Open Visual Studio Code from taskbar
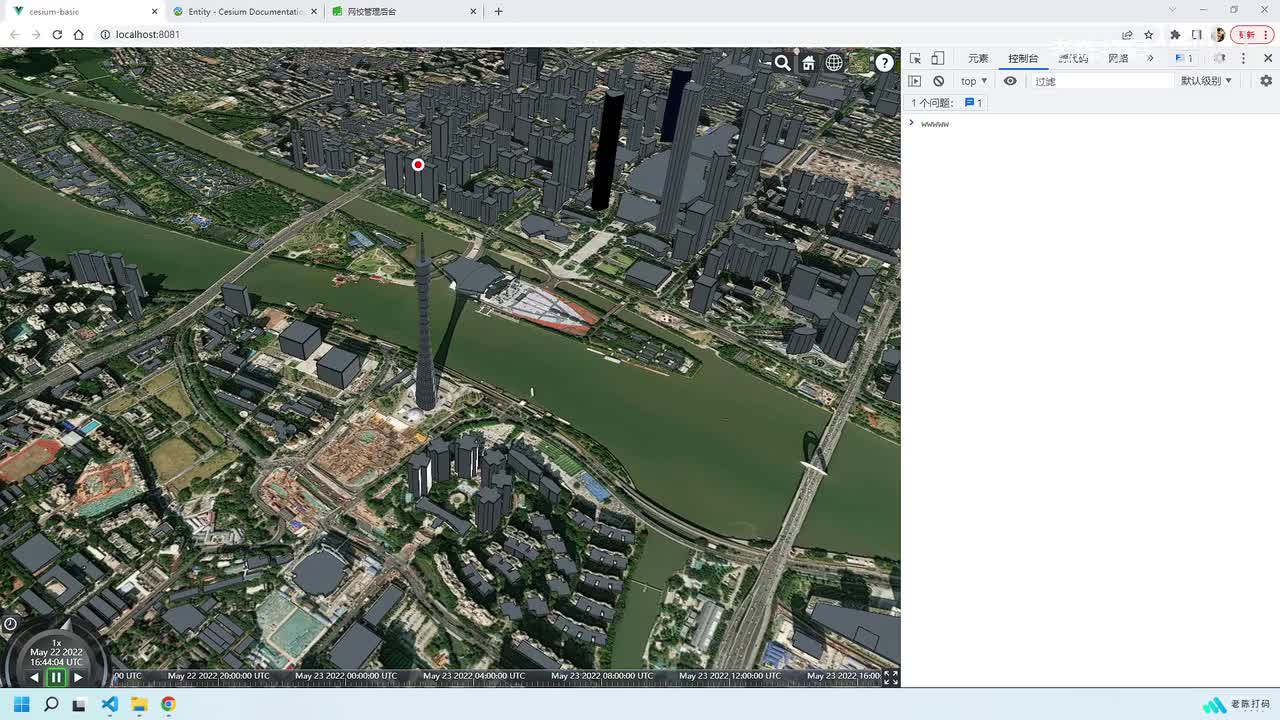 click(110, 704)
